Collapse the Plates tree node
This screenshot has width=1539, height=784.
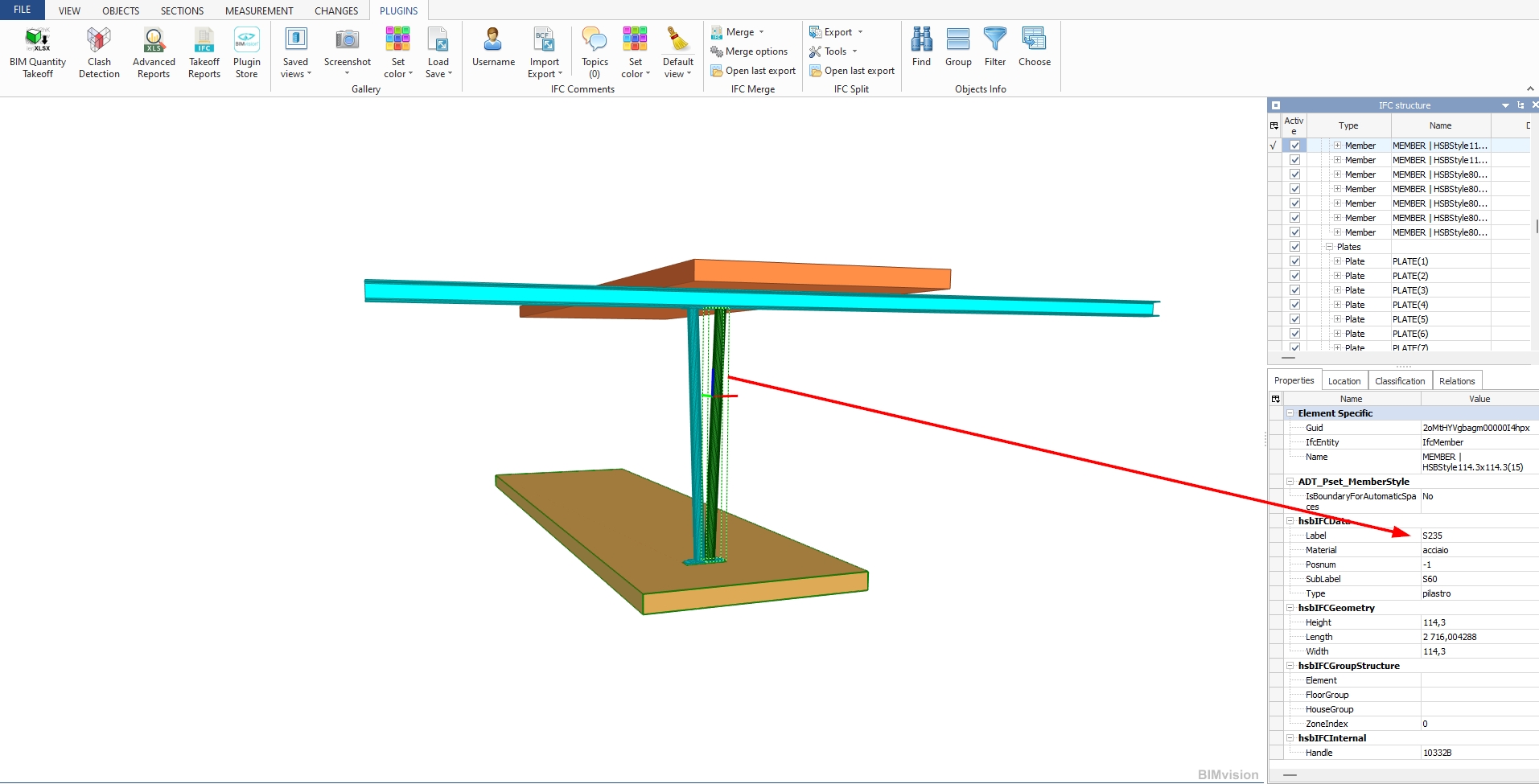click(1329, 247)
